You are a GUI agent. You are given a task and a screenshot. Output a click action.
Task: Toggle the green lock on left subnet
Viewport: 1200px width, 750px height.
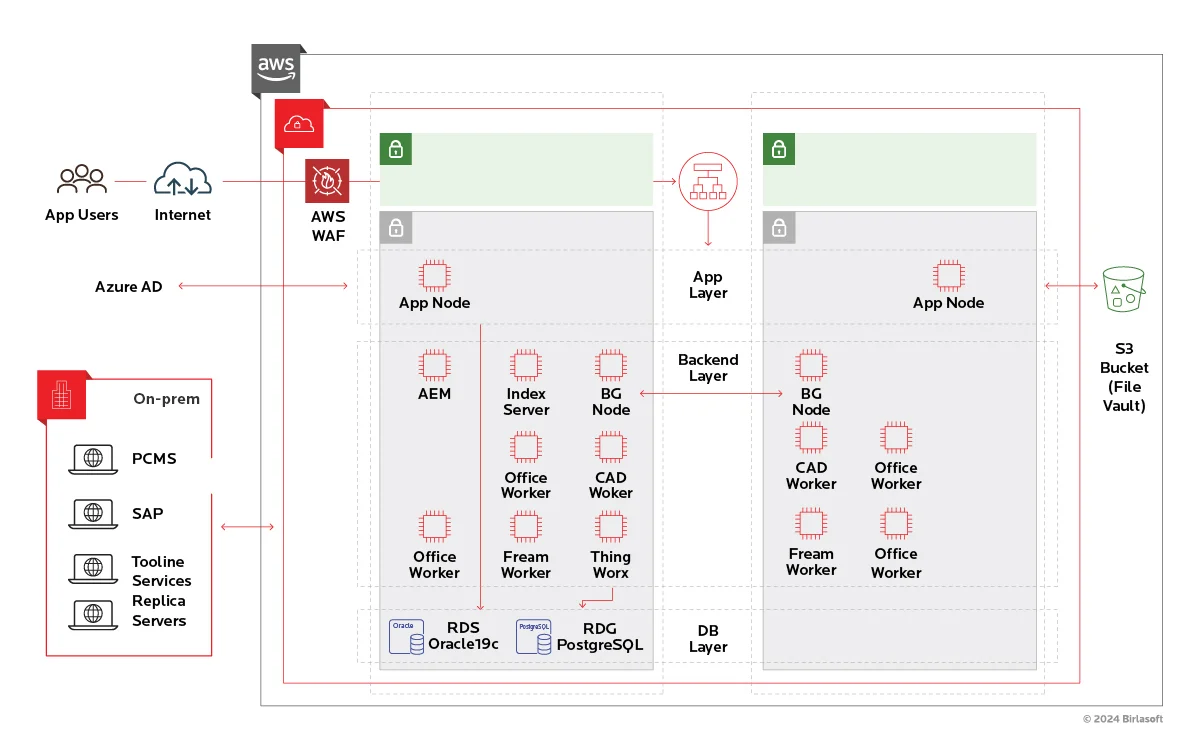click(x=396, y=148)
